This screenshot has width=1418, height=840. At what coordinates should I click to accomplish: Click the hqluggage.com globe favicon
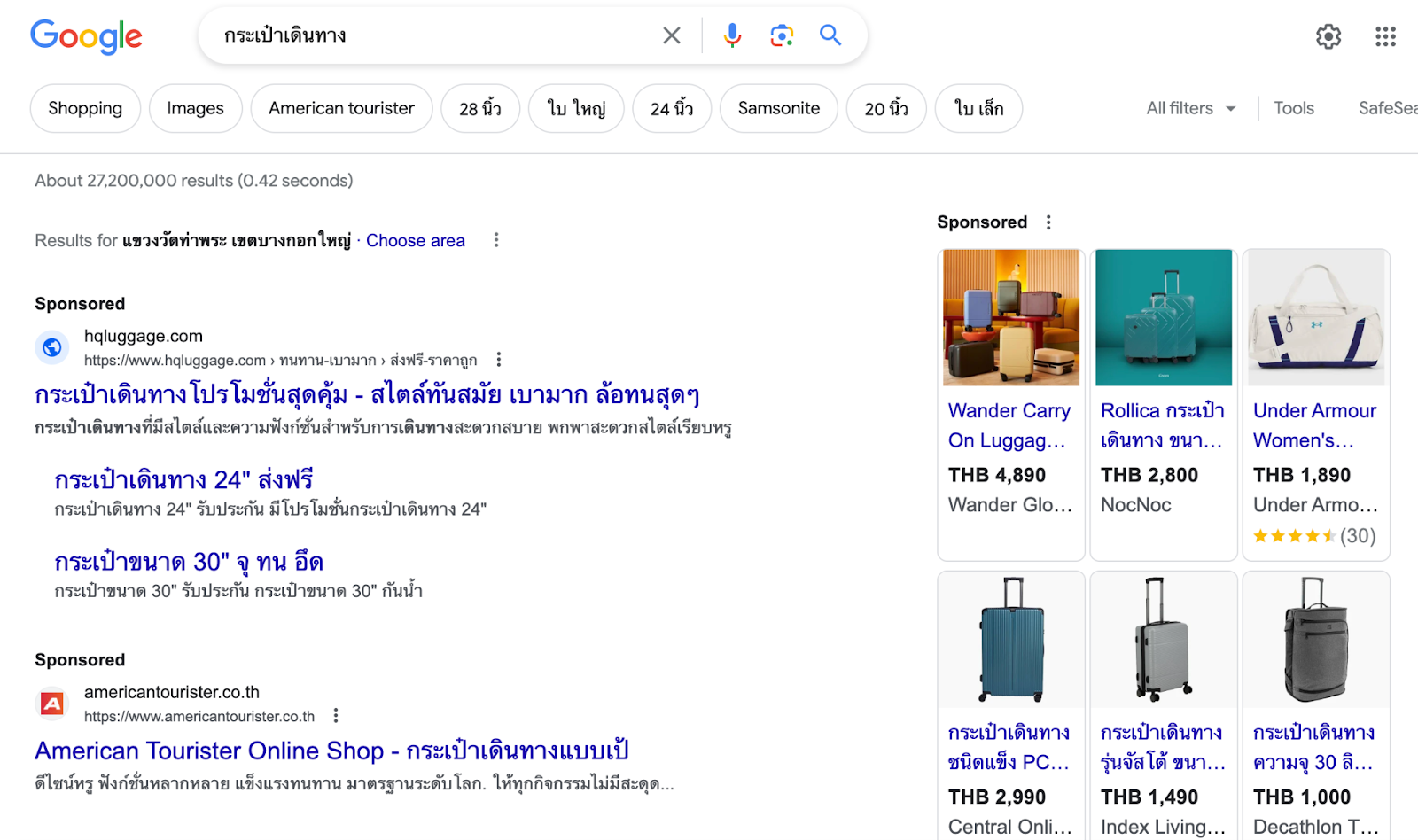(x=52, y=347)
